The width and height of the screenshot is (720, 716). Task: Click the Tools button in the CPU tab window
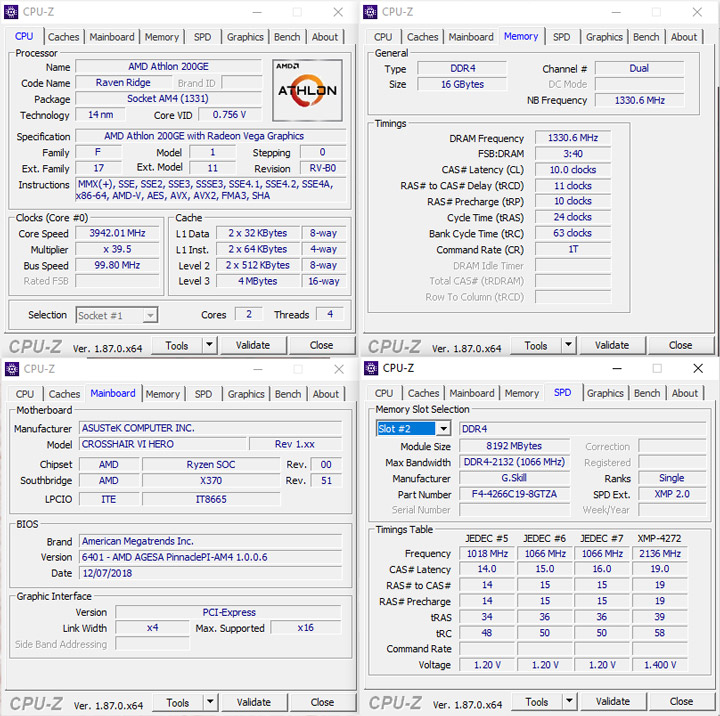177,345
